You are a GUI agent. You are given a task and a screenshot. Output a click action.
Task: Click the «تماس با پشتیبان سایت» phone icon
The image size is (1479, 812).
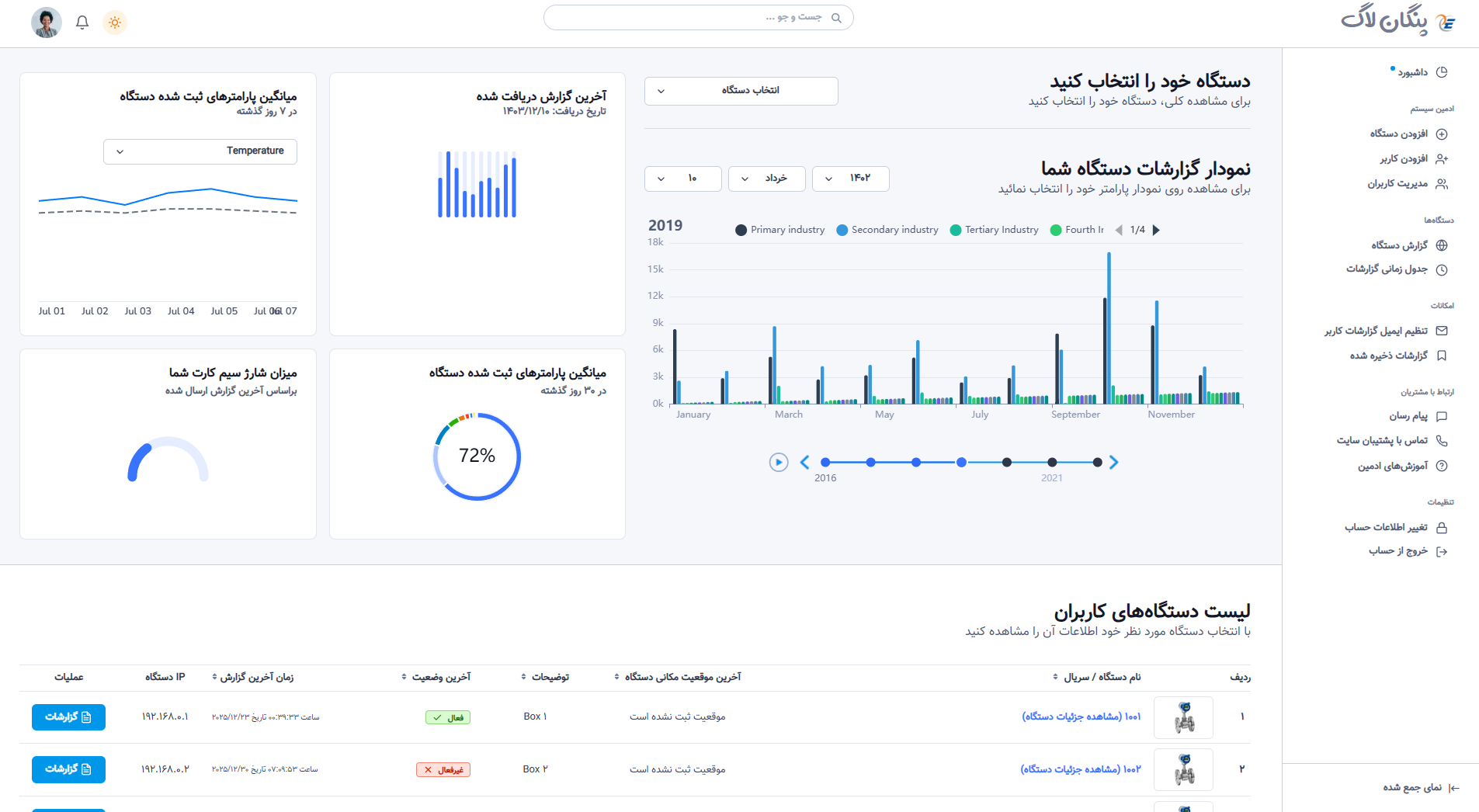click(1443, 440)
